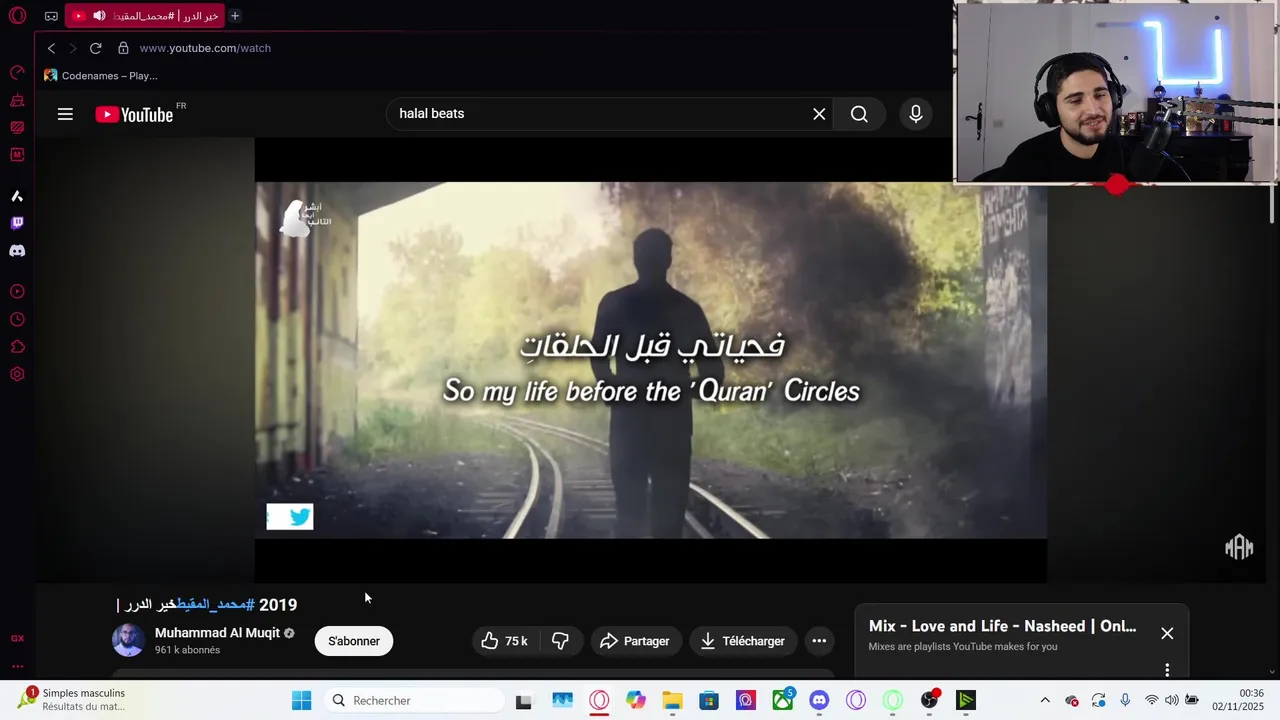Open Muhammad Al Muqit channel name link
This screenshot has height=720, width=1280.
coord(217,633)
